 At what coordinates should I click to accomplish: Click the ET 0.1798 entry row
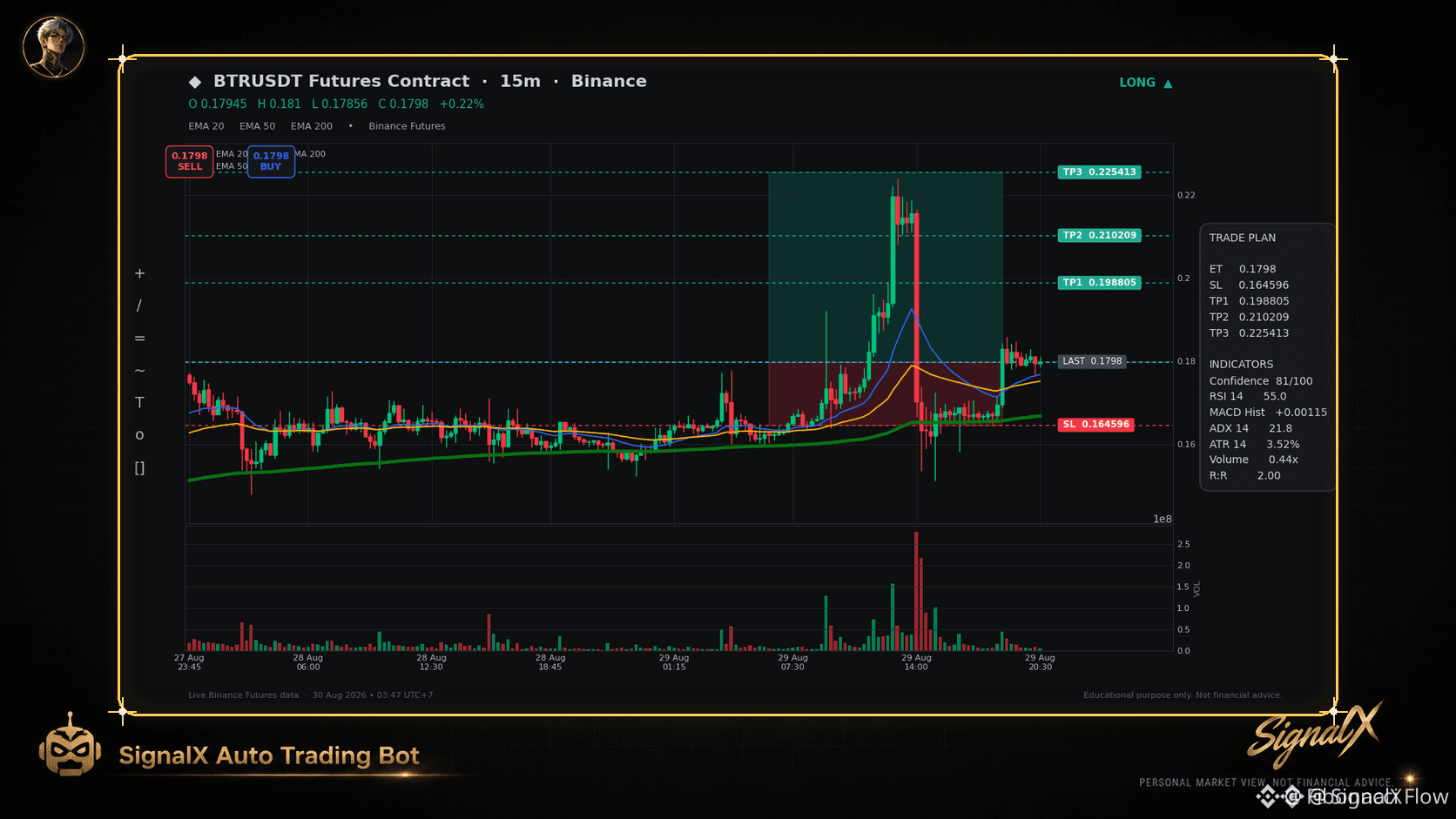(1243, 270)
